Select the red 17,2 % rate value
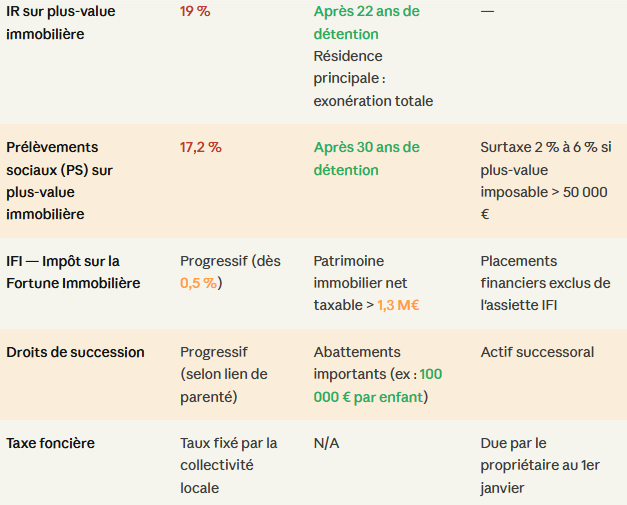This screenshot has width=627, height=505. (x=201, y=147)
